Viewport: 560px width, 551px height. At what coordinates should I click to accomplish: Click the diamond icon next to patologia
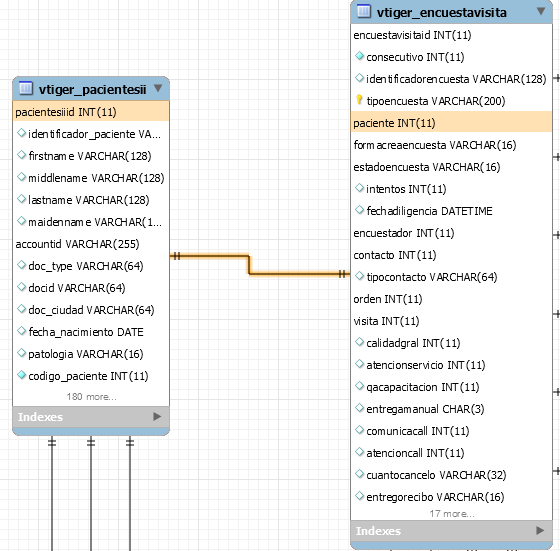(21, 353)
